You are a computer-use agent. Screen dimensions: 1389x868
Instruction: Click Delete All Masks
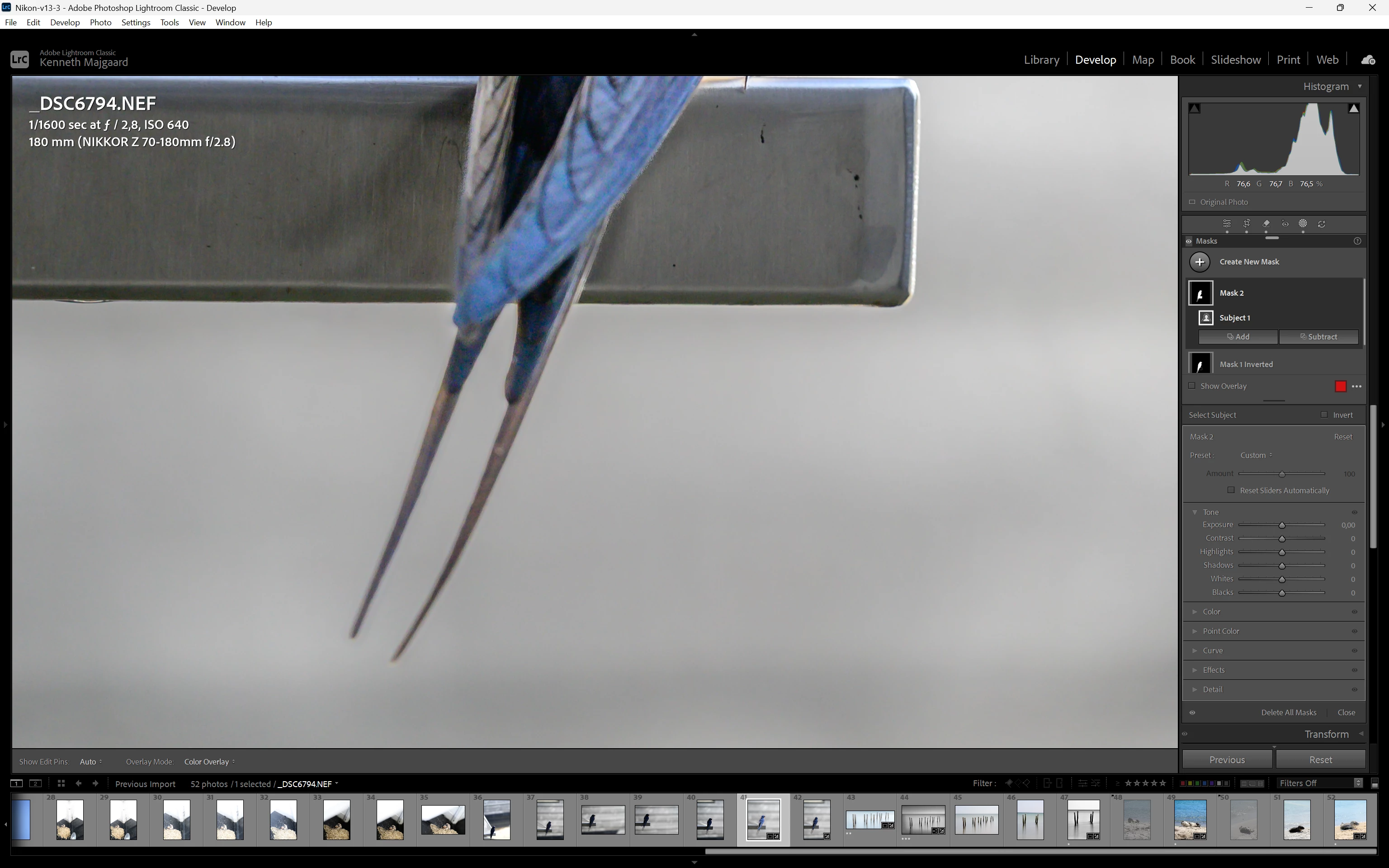[1289, 712]
